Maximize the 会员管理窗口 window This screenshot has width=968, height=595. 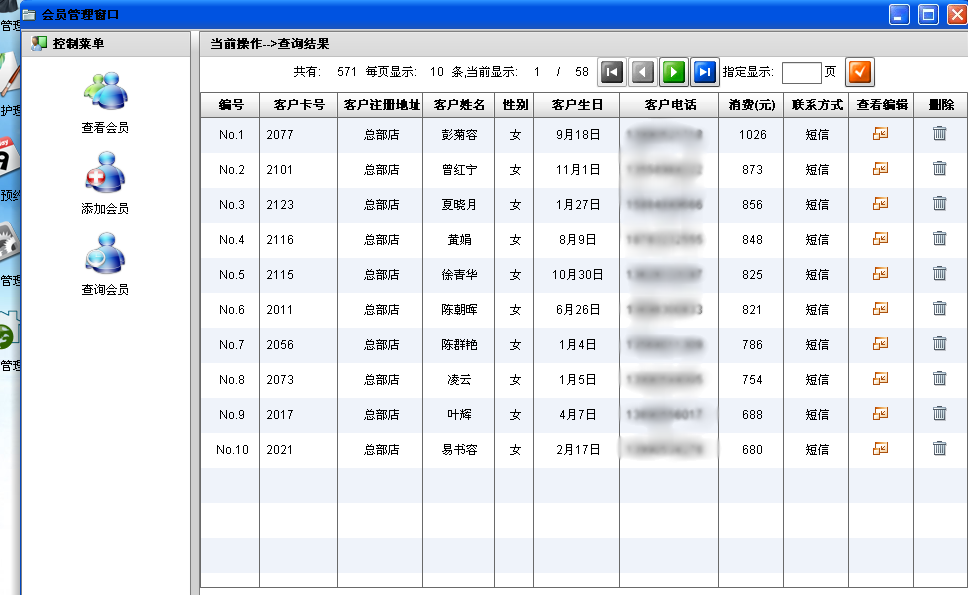click(928, 14)
